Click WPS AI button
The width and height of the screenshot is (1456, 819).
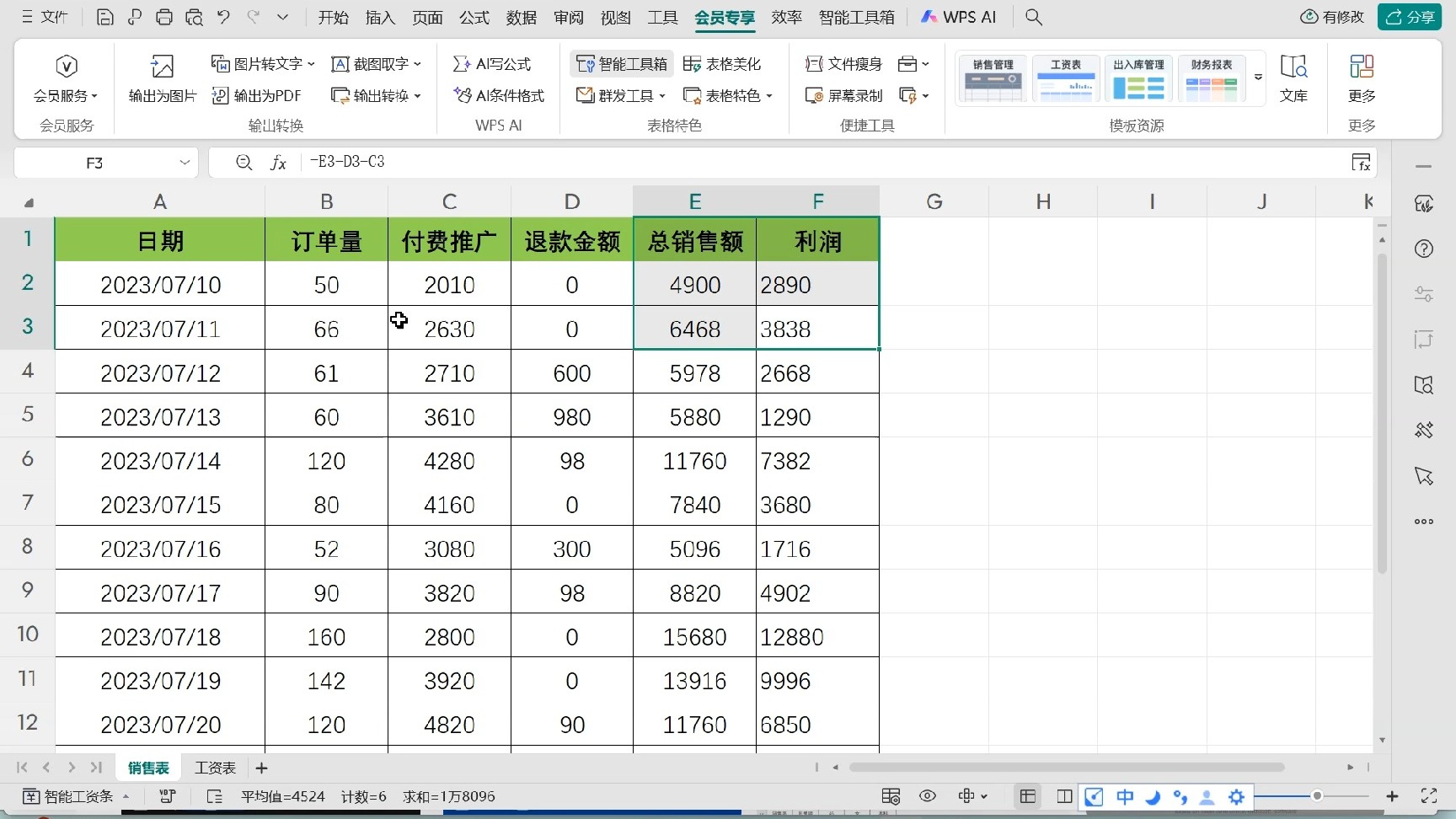[x=958, y=17]
